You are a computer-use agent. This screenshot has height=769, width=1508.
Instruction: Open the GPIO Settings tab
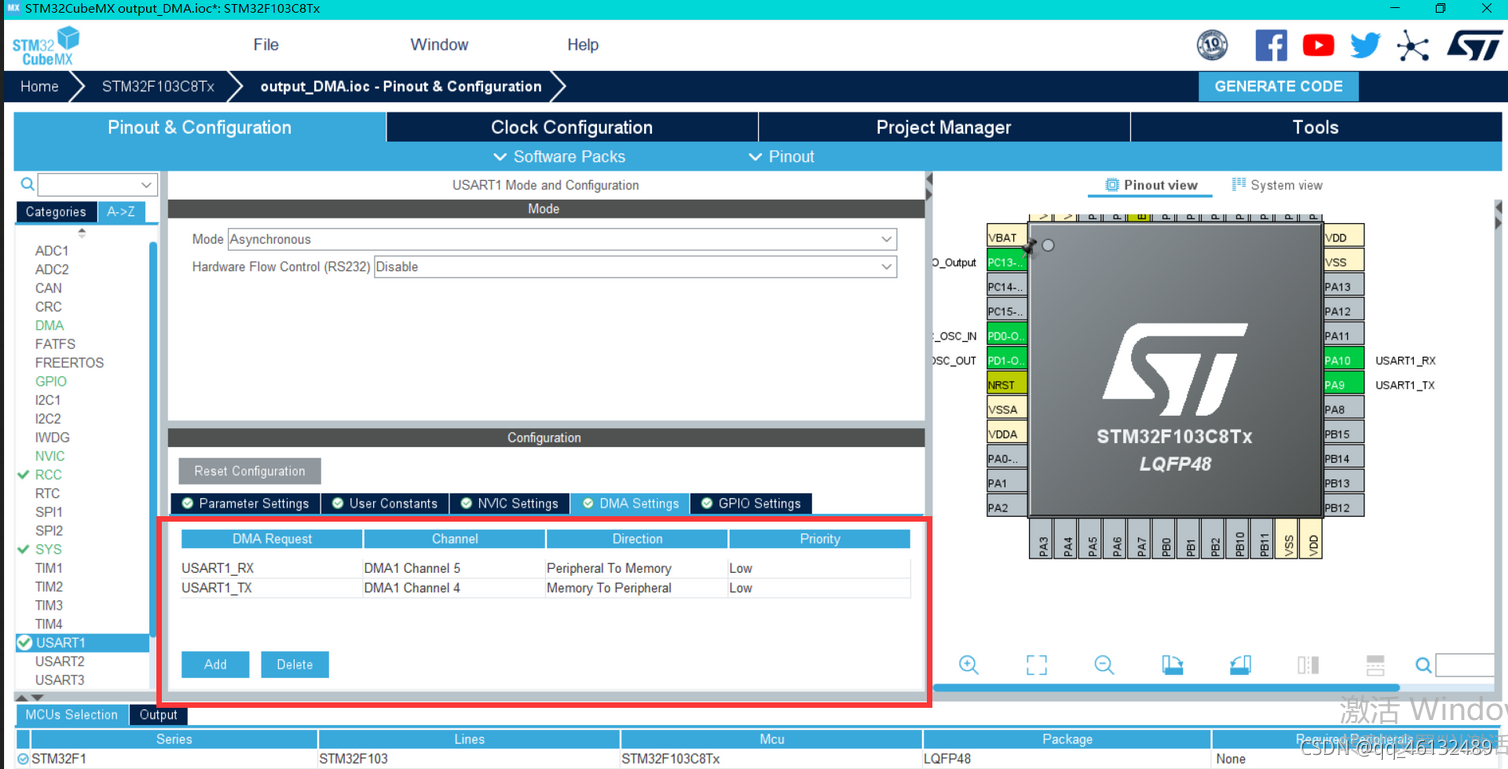coord(750,503)
